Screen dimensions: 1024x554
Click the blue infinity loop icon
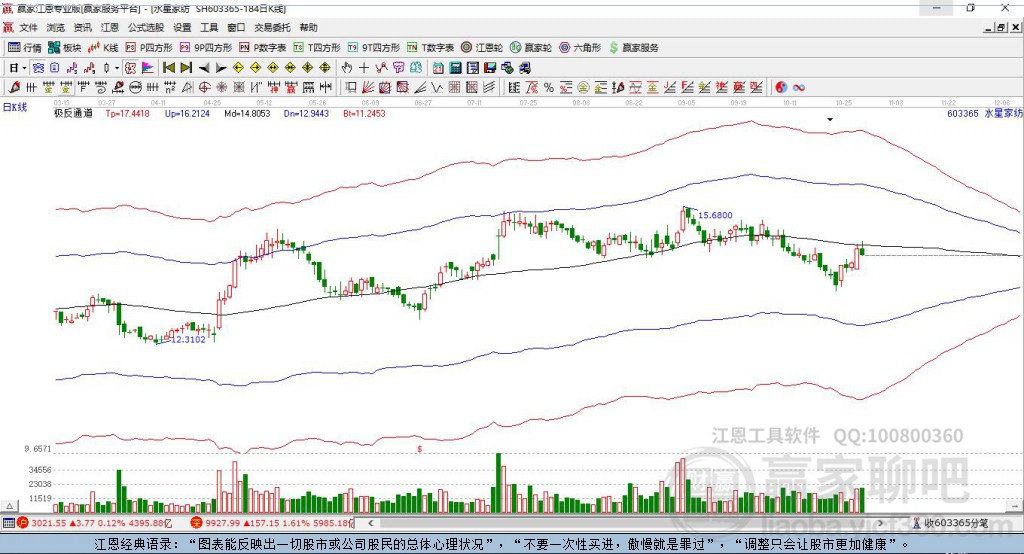click(x=799, y=88)
